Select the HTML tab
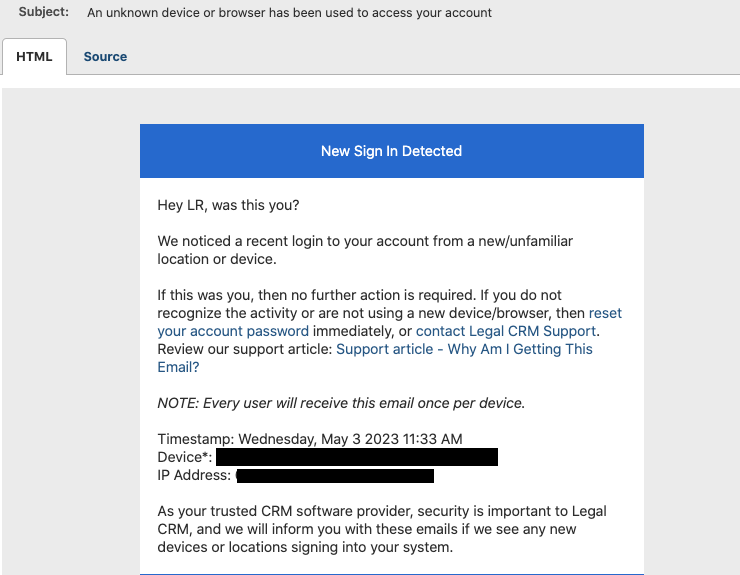The width and height of the screenshot is (740, 575). point(34,57)
